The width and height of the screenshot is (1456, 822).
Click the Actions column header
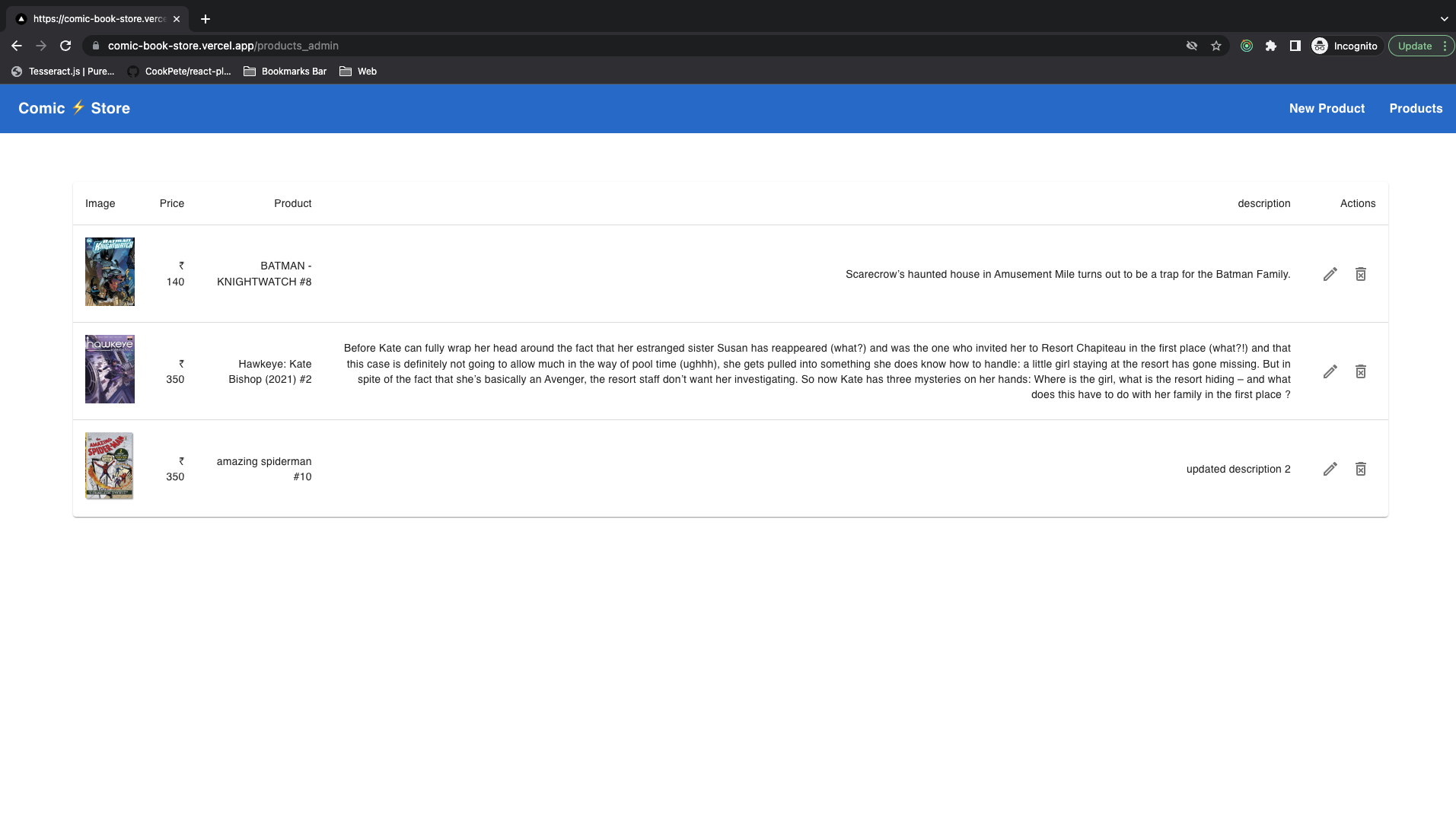tap(1358, 203)
